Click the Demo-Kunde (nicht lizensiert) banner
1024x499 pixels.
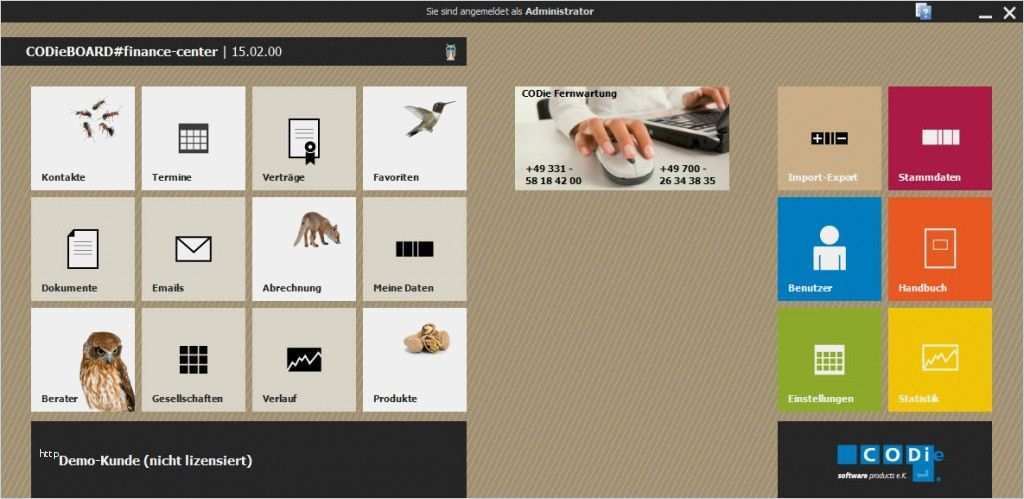249,460
